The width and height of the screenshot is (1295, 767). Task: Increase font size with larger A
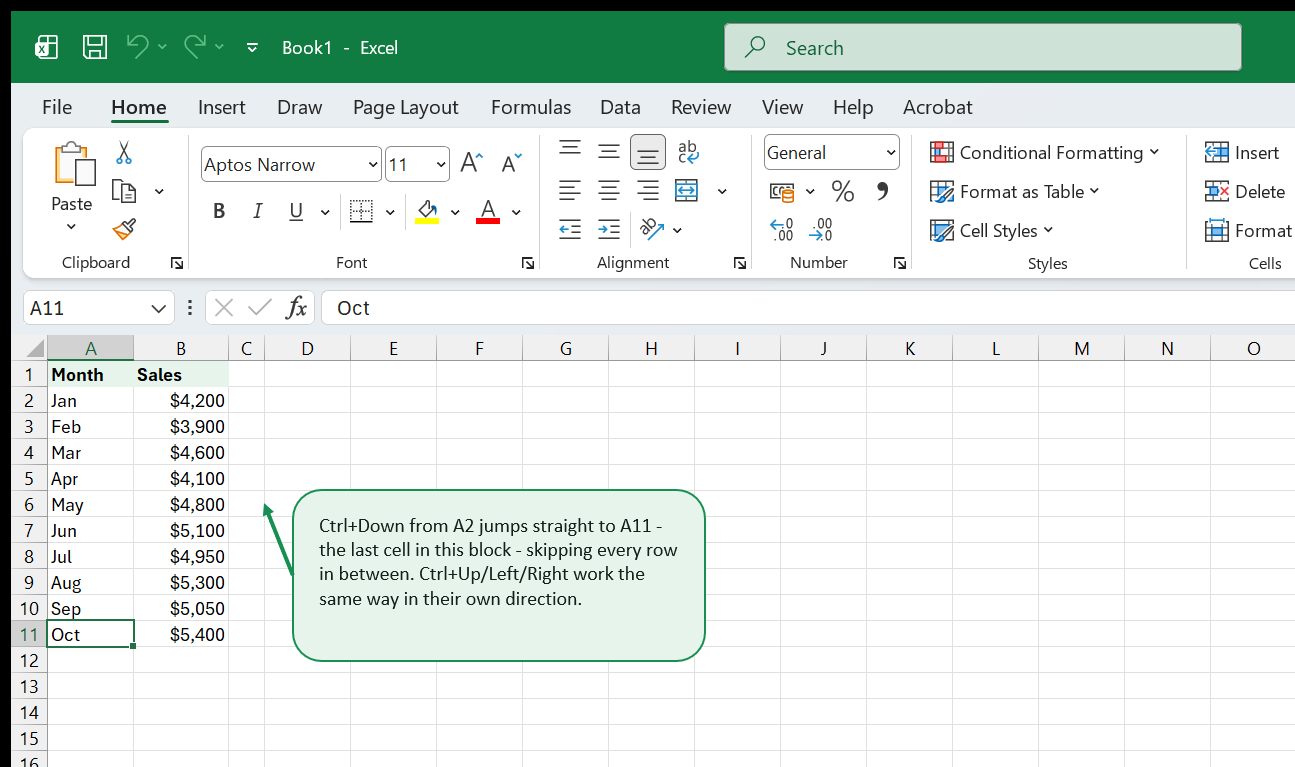(471, 164)
